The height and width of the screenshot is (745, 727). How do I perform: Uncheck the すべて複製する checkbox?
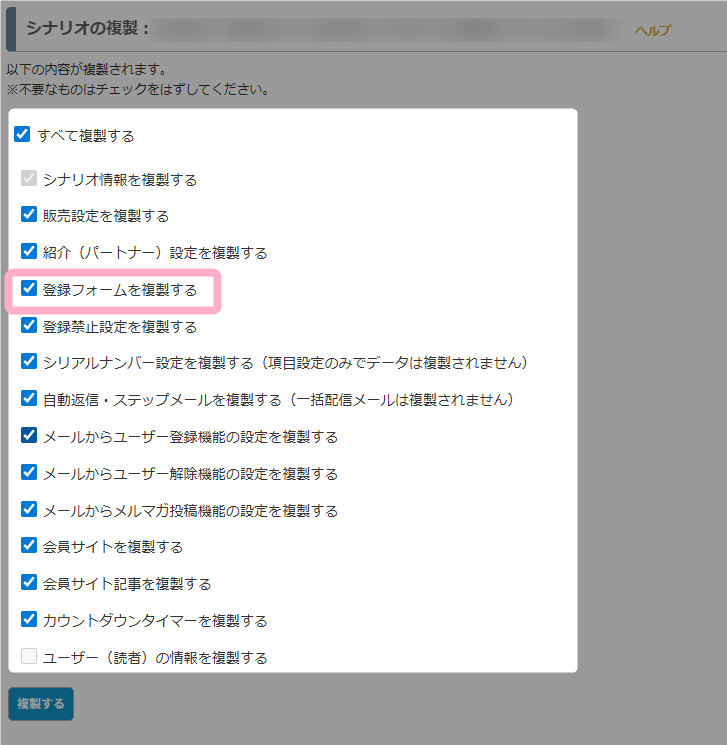pyautogui.click(x=22, y=135)
